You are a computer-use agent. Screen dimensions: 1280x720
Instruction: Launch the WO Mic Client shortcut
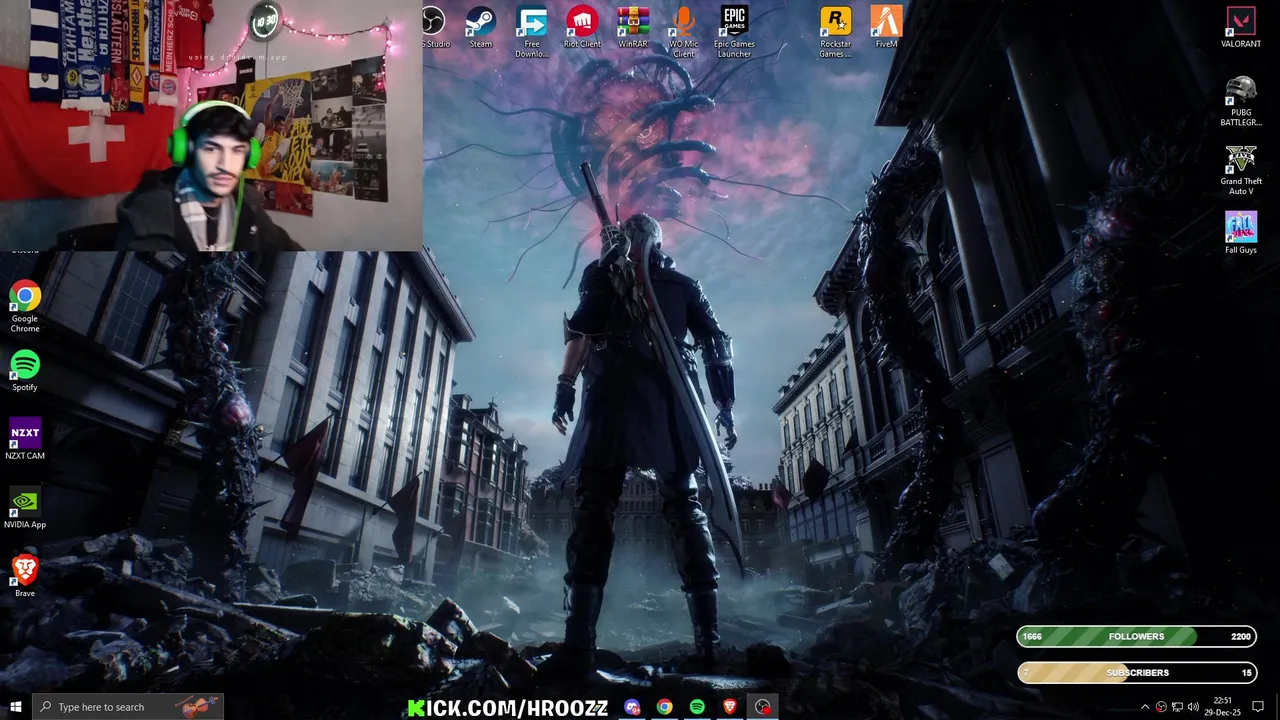(684, 32)
